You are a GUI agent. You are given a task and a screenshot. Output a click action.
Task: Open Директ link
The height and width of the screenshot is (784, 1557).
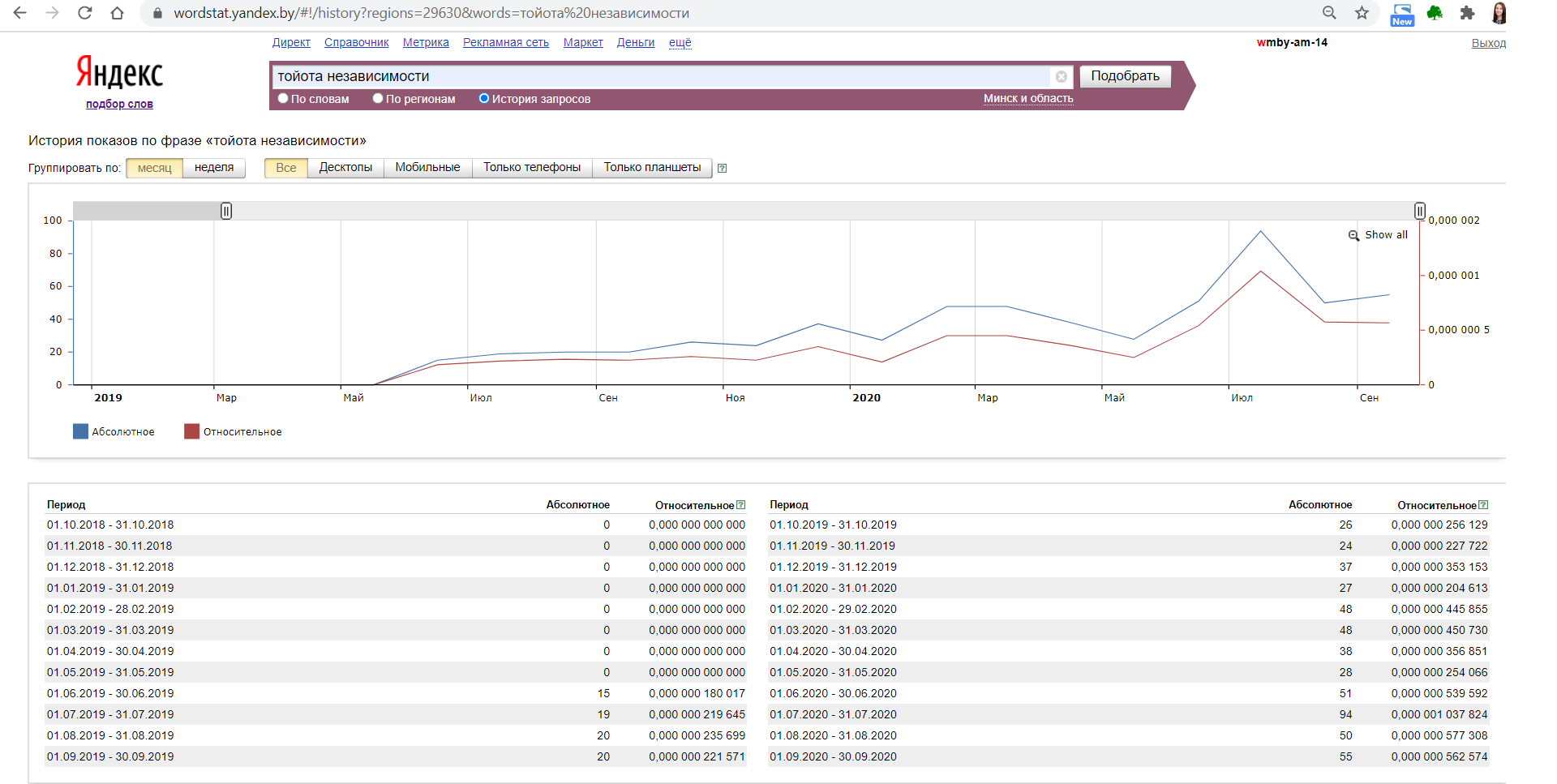tap(291, 42)
